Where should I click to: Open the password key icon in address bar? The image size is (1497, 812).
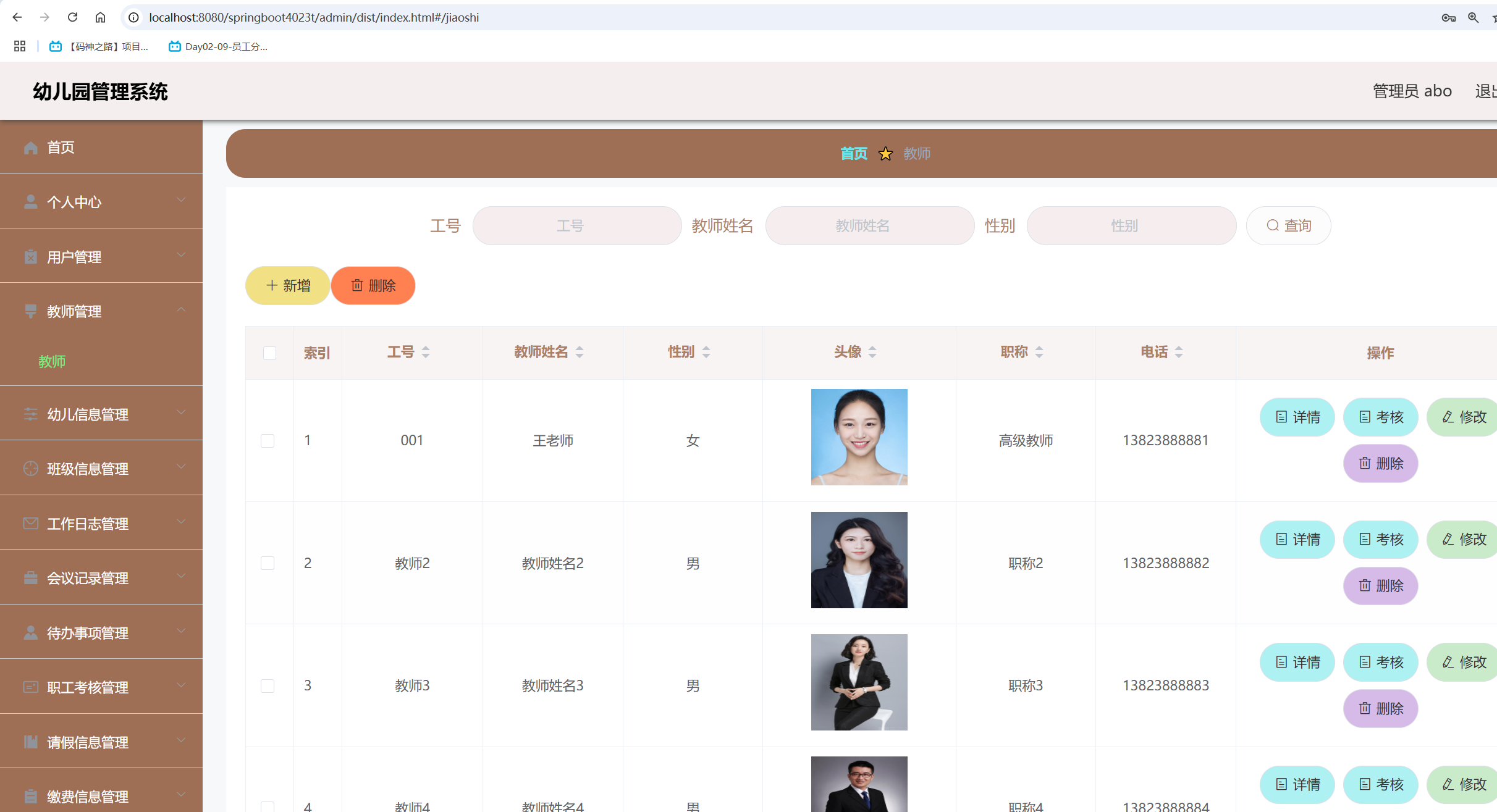pyautogui.click(x=1448, y=17)
